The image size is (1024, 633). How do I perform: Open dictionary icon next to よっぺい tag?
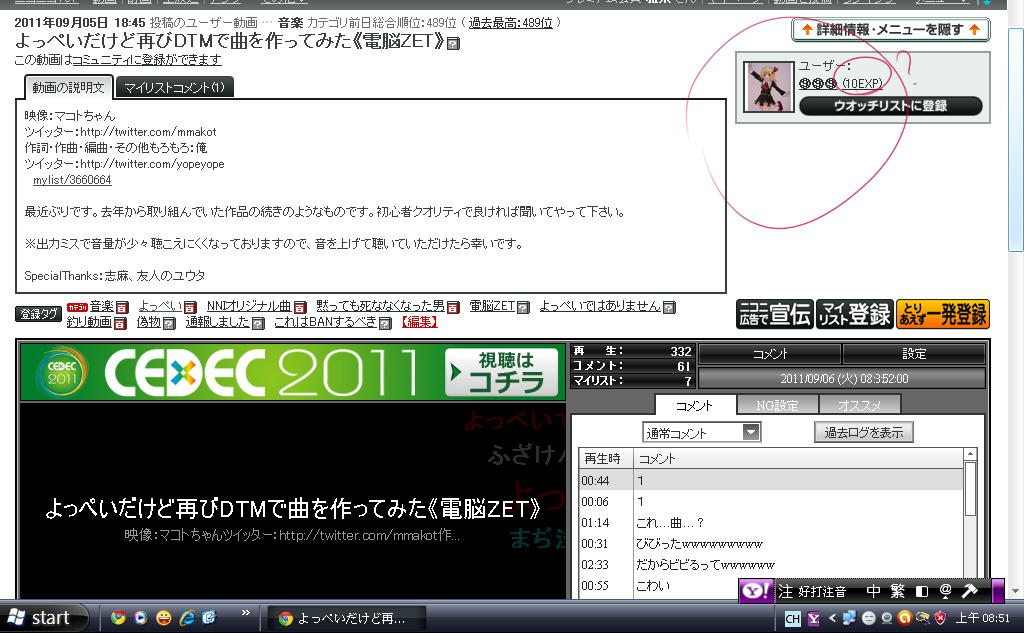point(190,307)
